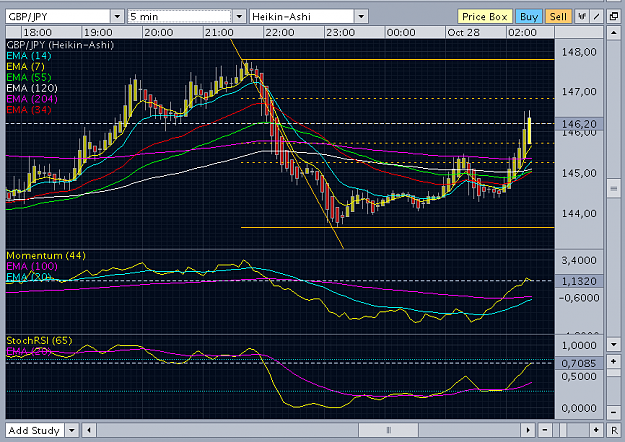Click the StochRSI (65) study label
Image resolution: width=625 pixels, height=442 pixels.
point(39,341)
